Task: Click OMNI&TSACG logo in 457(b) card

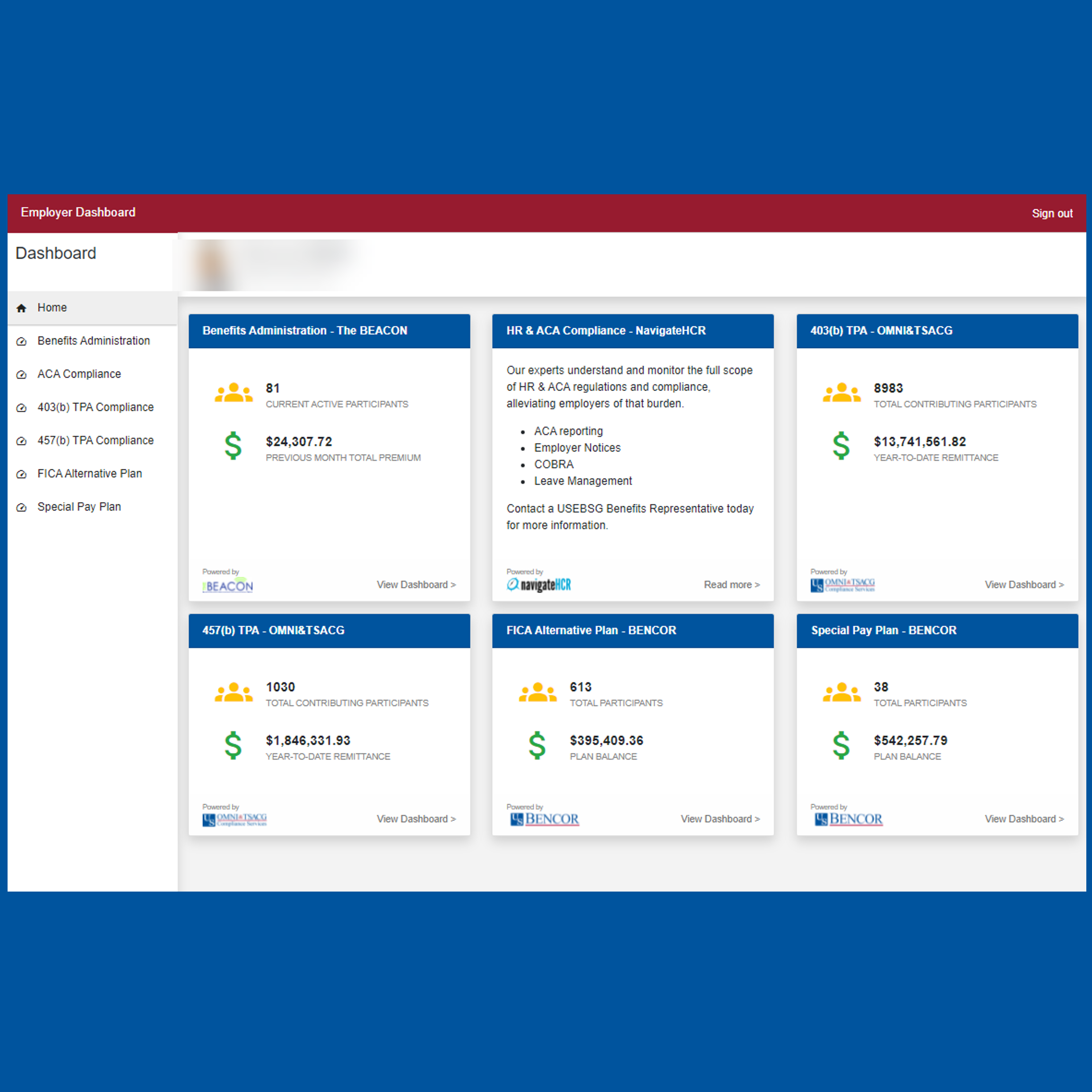Action: 234,820
